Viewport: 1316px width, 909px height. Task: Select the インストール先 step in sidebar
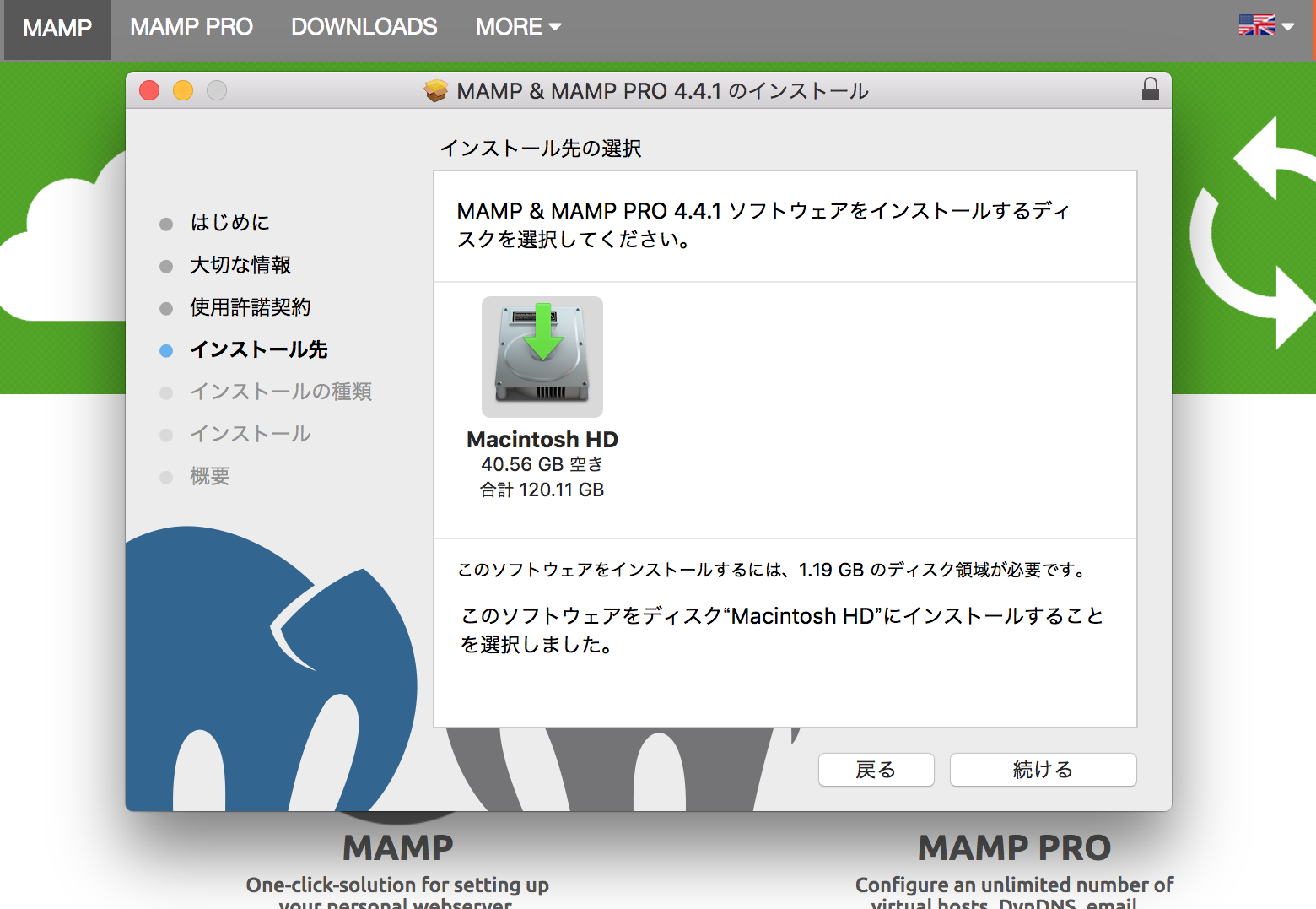click(259, 349)
